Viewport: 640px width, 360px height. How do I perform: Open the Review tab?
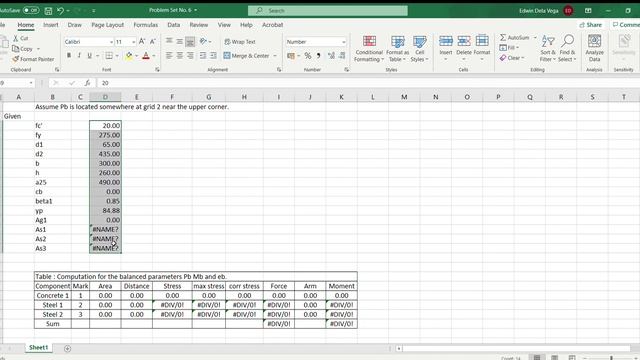(x=198, y=25)
